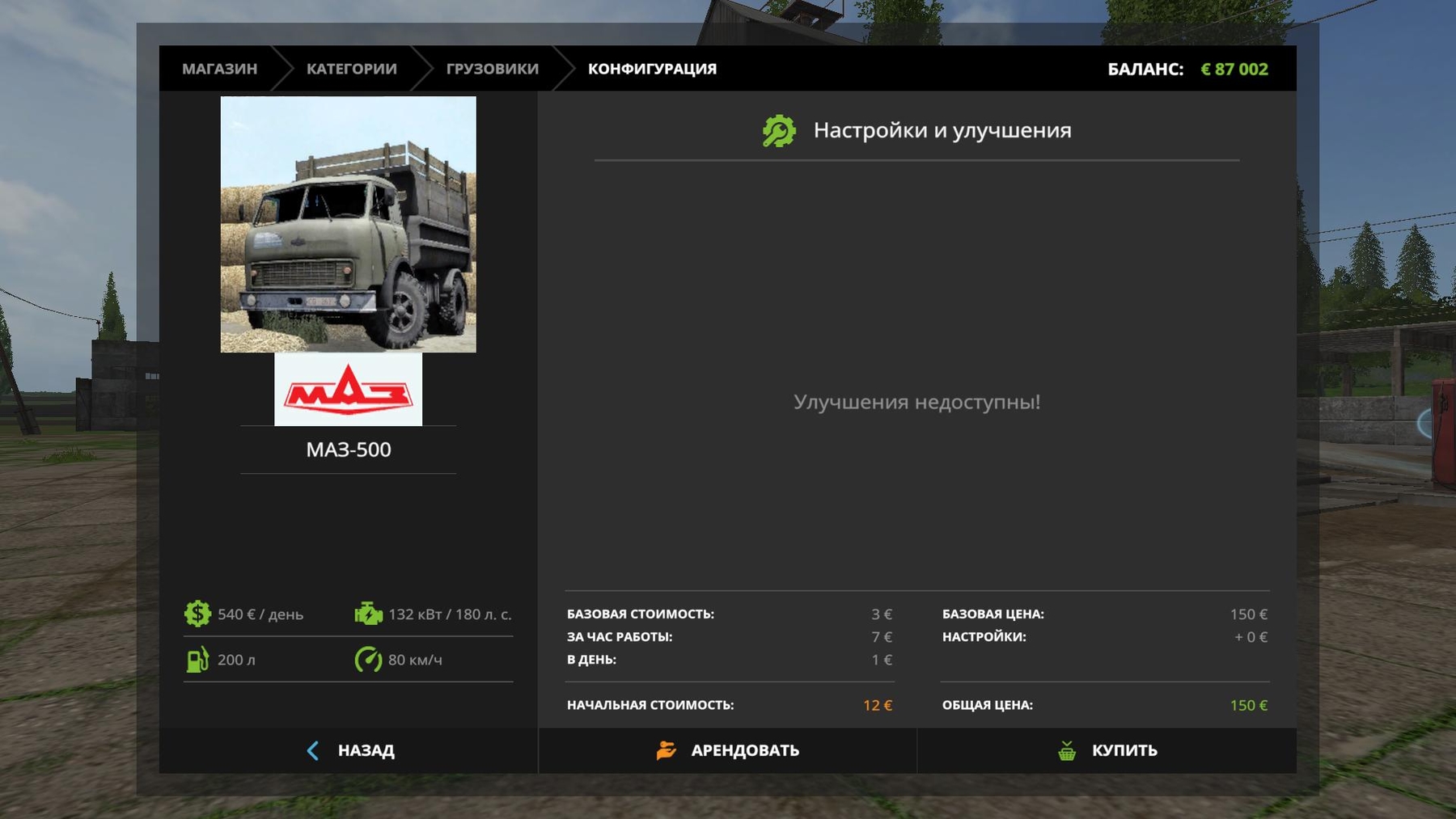Click the daily upkeep dollar icon
The height and width of the screenshot is (819, 1456).
coord(197,614)
